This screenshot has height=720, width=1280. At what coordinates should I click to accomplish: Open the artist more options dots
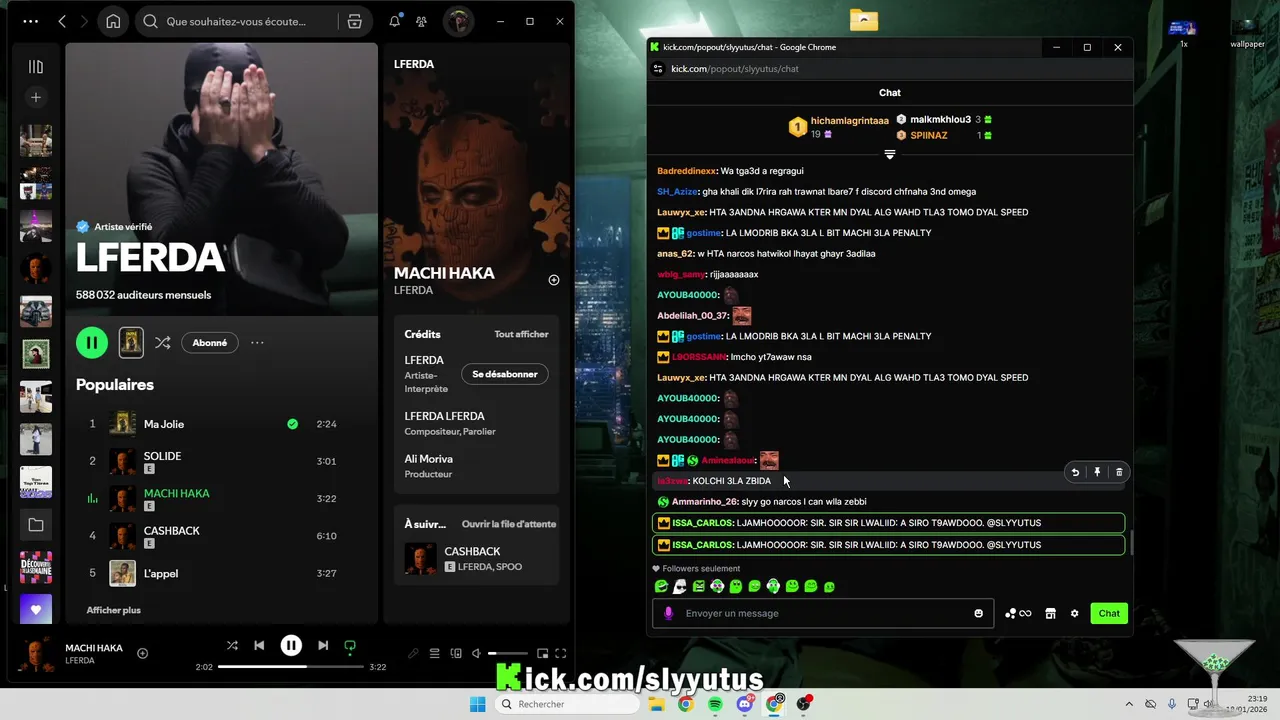(x=257, y=343)
